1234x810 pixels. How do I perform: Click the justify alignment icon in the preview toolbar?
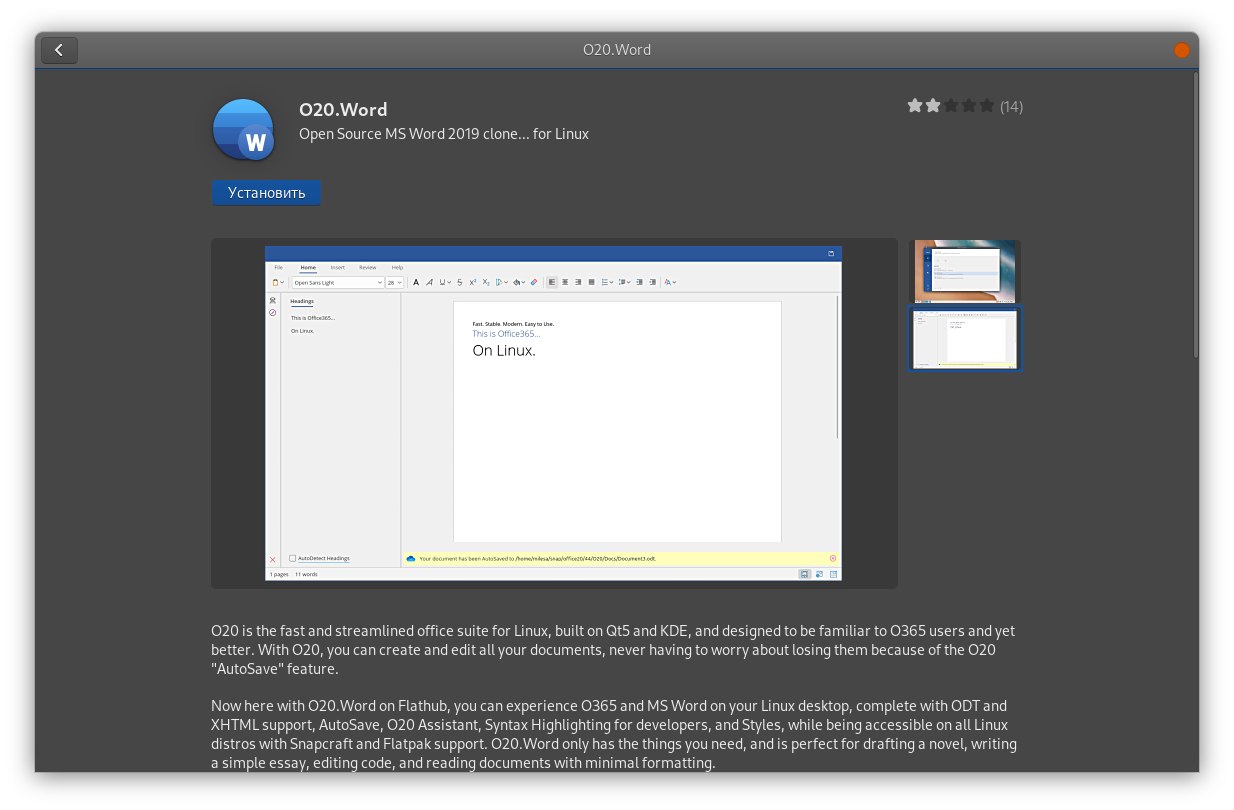point(591,283)
